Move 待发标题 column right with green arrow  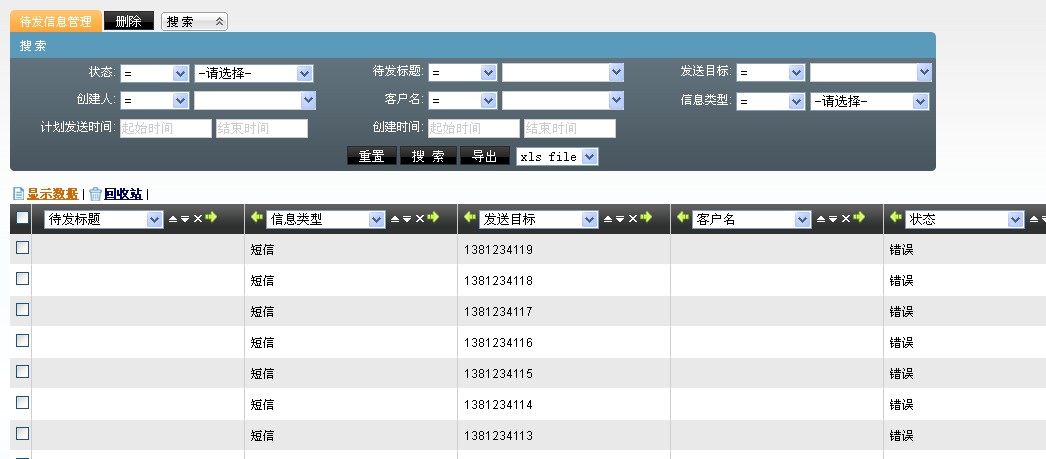click(211, 218)
